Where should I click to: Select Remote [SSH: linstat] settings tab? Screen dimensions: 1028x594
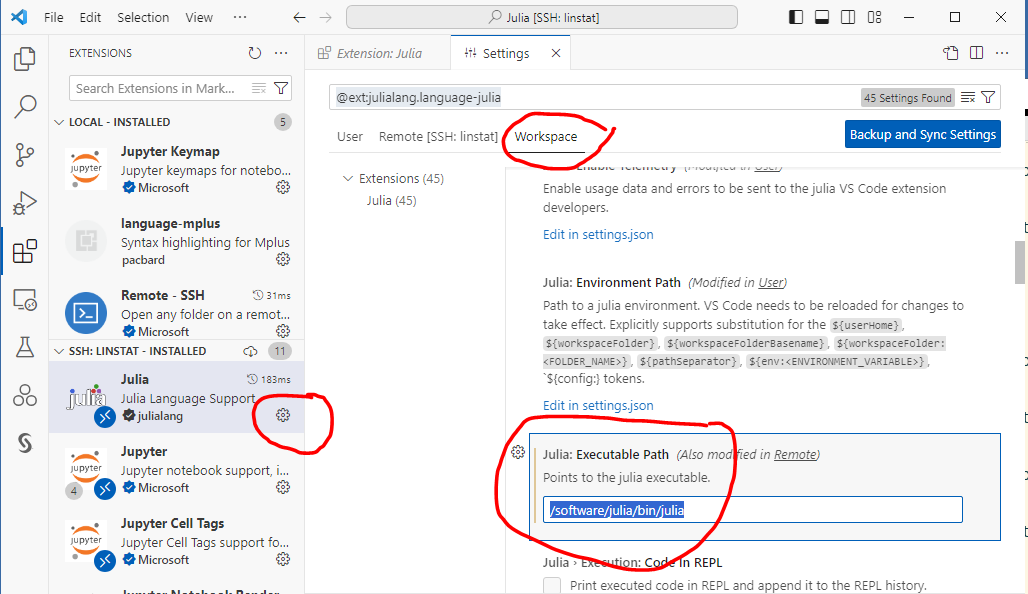(x=438, y=136)
